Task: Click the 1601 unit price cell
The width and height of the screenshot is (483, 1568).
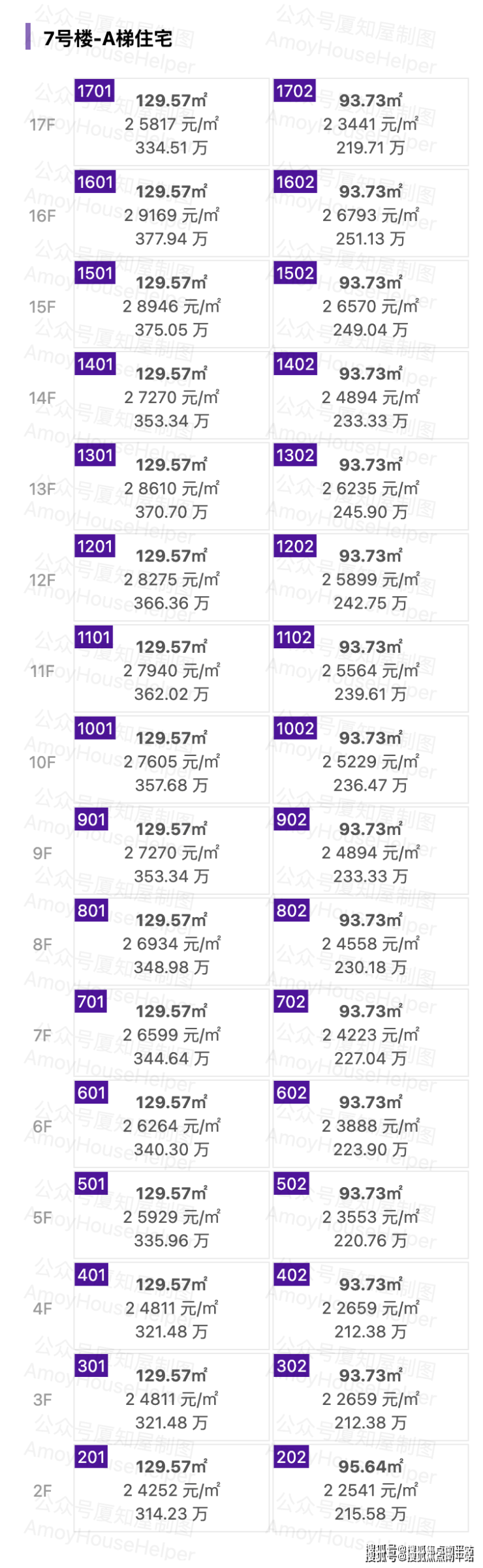Action: click(172, 215)
